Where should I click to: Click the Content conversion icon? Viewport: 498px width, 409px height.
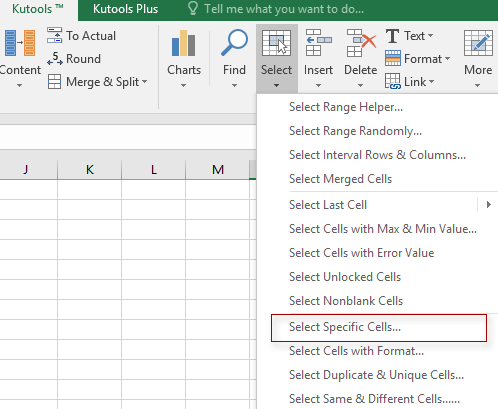[19, 43]
